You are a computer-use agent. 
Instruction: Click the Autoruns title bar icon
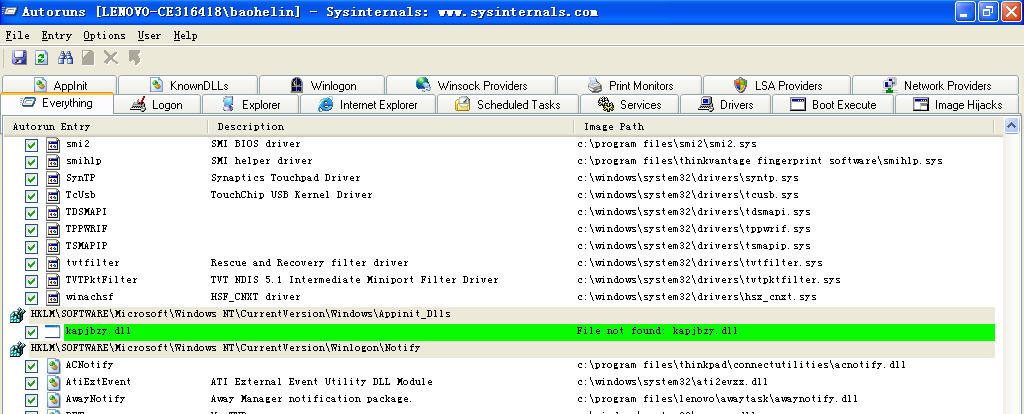click(x=8, y=11)
